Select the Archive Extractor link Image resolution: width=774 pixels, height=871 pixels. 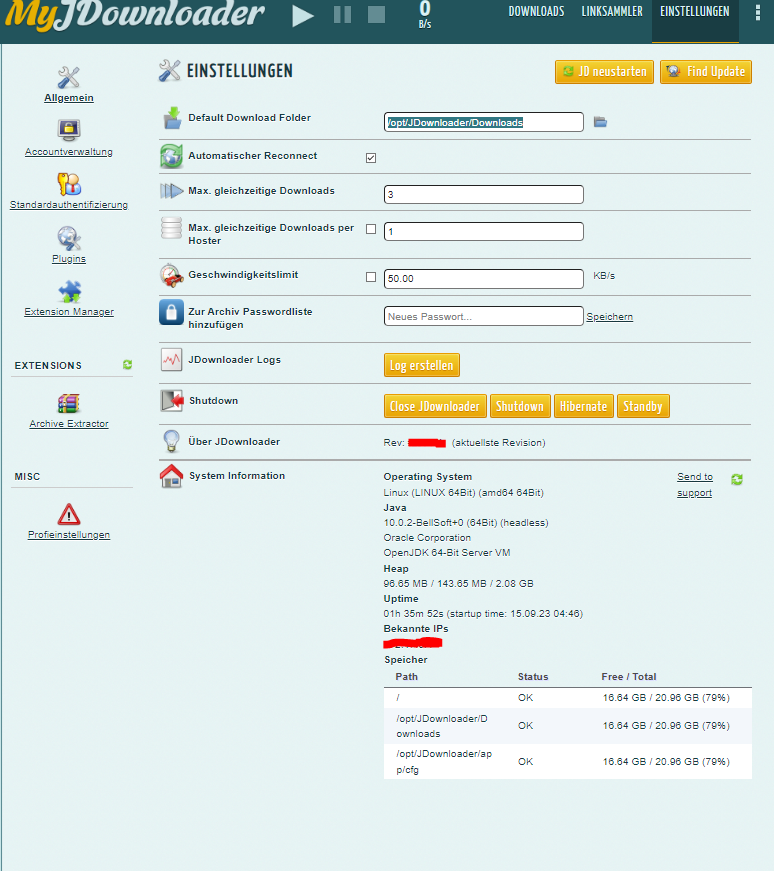tap(69, 424)
